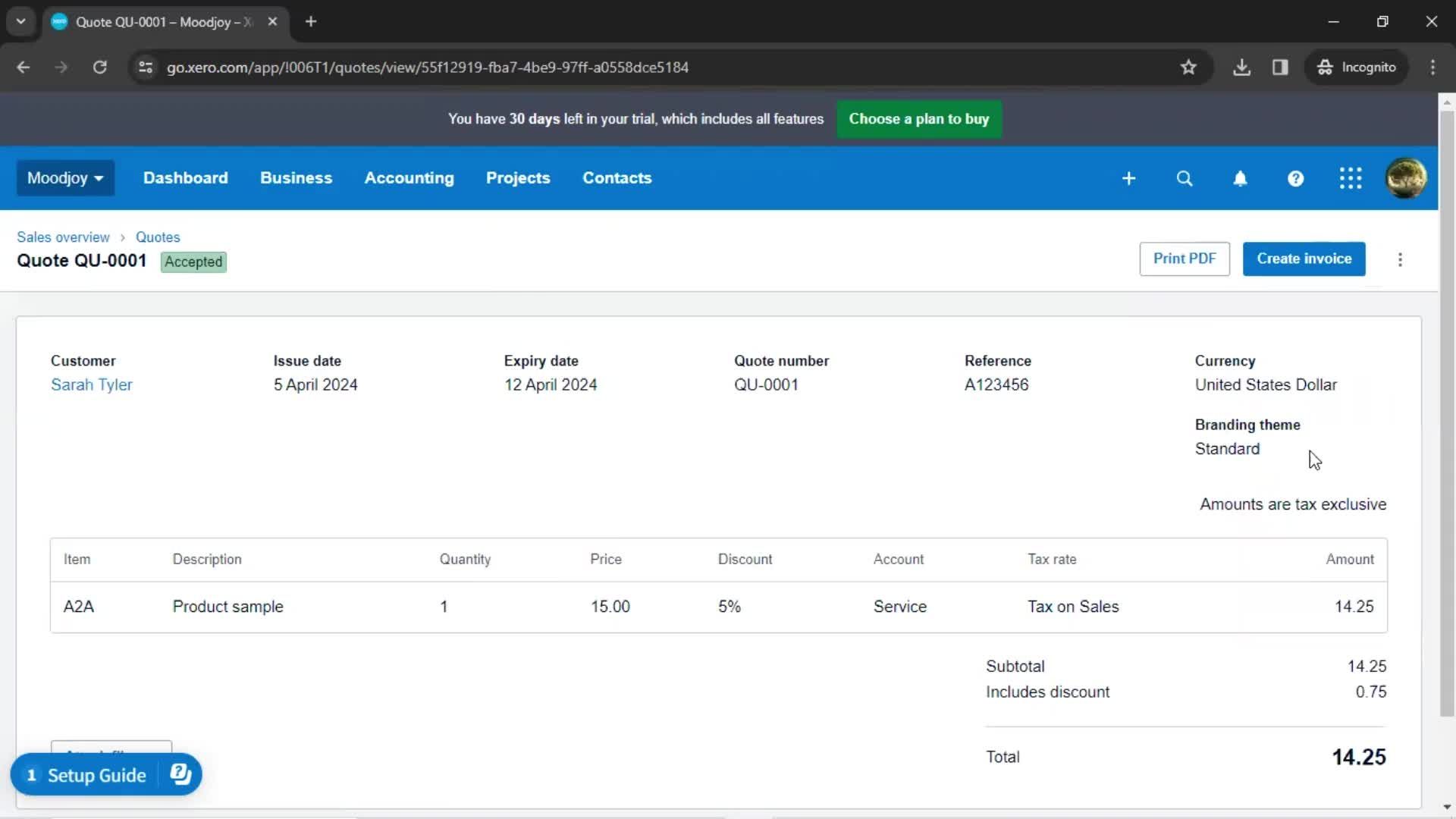
Task: Click Choose a plan to buy
Action: click(918, 119)
